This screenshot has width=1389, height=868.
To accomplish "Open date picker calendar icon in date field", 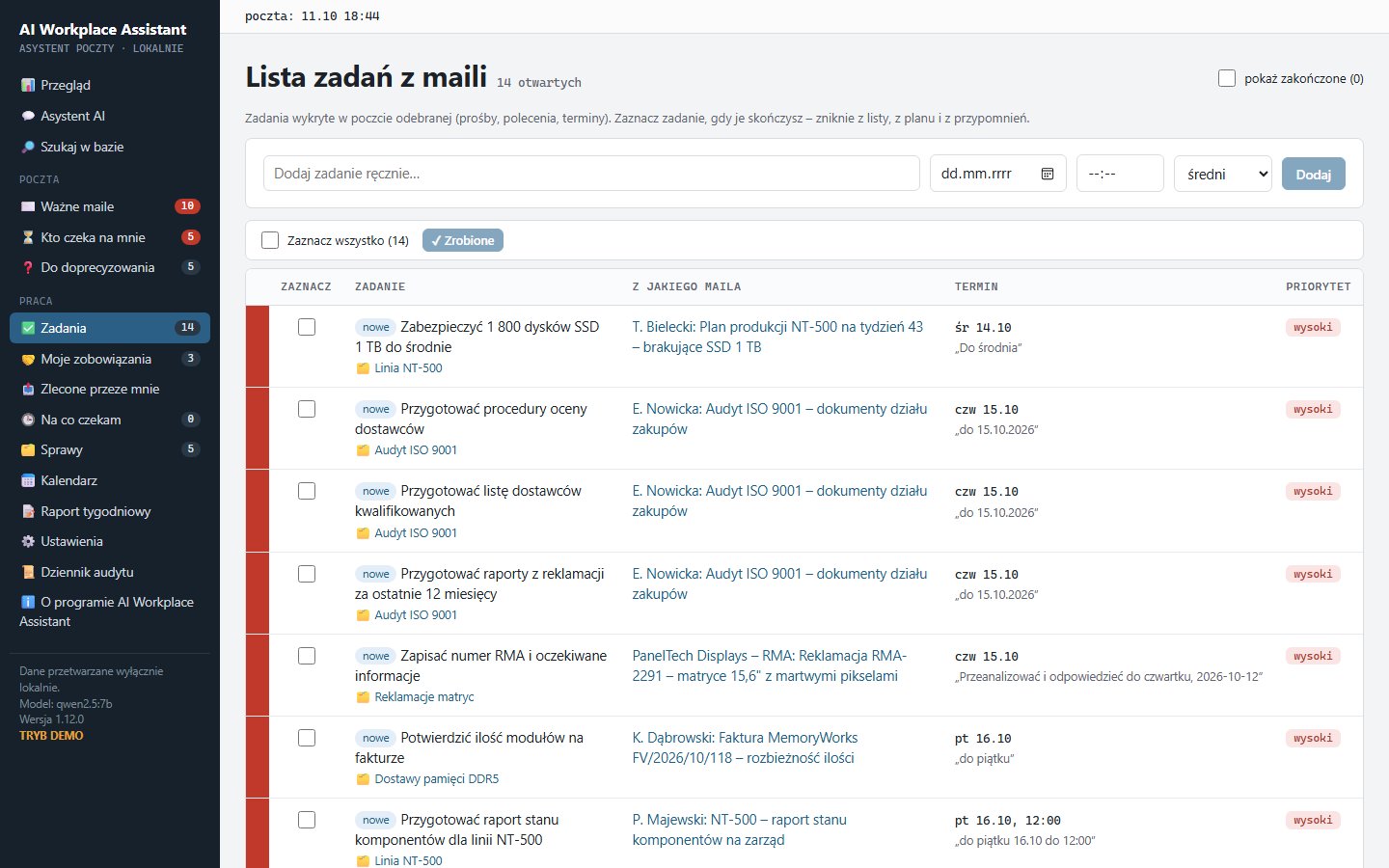I will click(x=1048, y=174).
